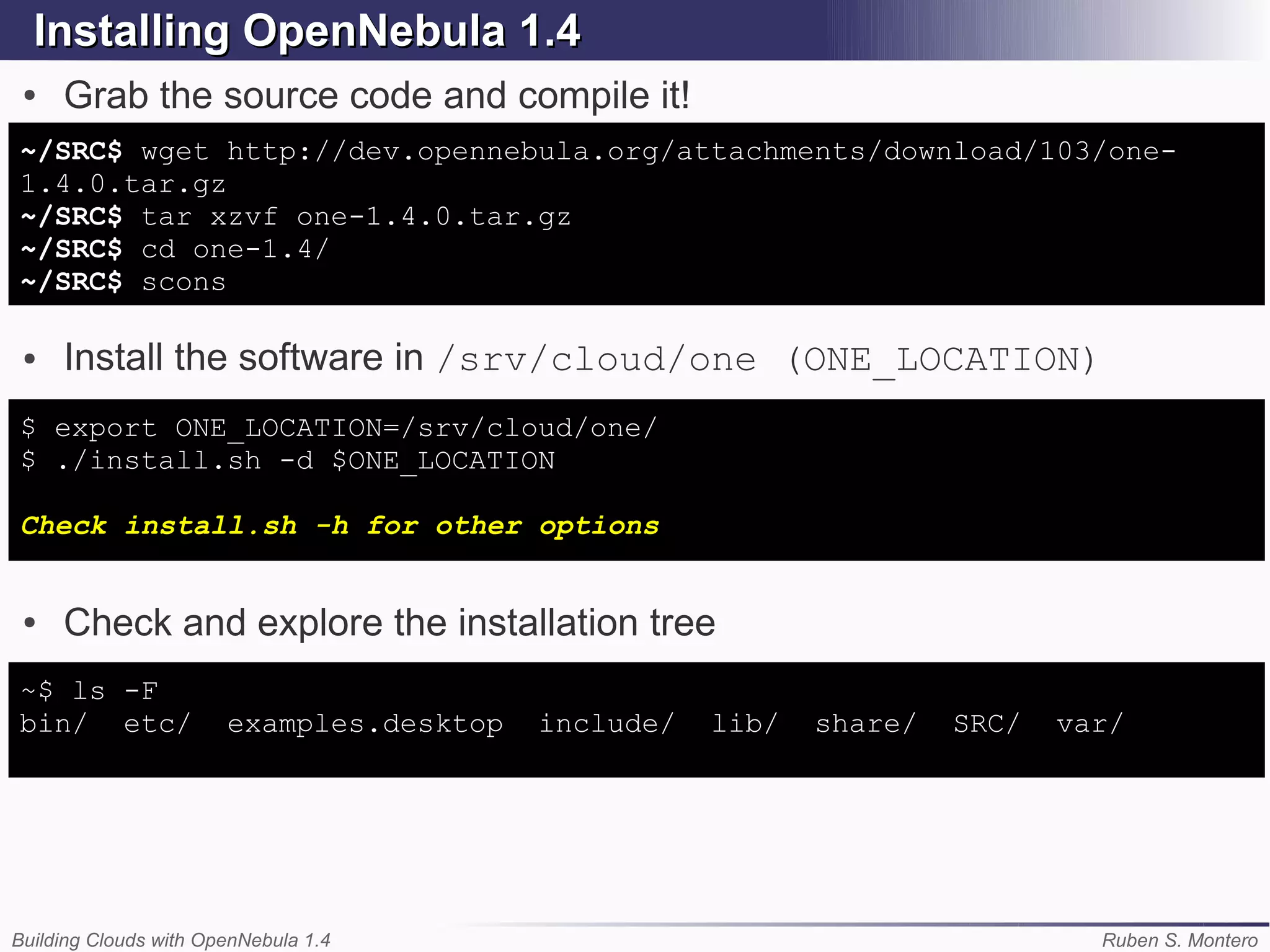Click the line 'export ONE_LOCATION=/srv/cloud/one/'

click(x=355, y=429)
